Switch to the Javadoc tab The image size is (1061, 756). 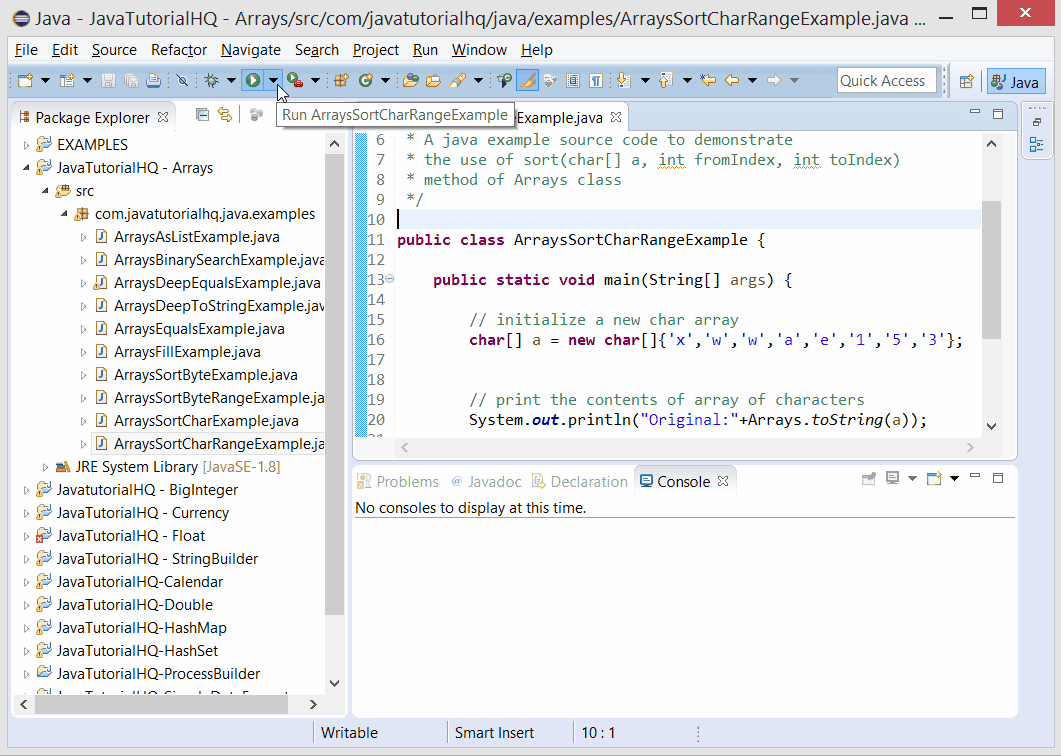(486, 481)
